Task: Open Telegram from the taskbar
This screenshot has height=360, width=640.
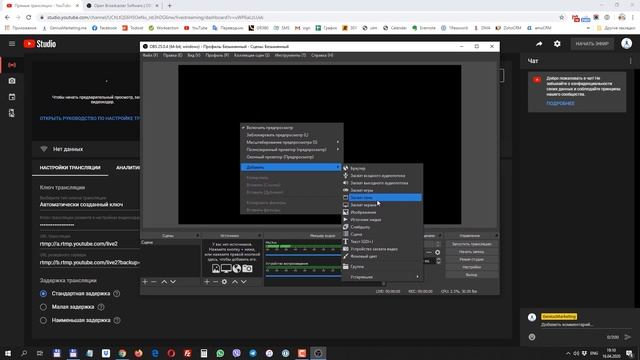Action: coord(253,353)
